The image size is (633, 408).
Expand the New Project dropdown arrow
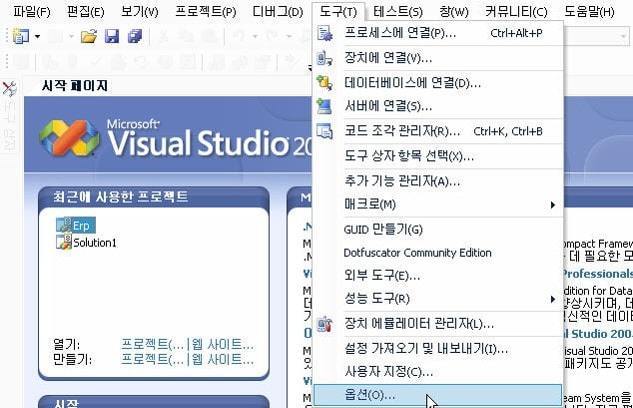(37, 36)
